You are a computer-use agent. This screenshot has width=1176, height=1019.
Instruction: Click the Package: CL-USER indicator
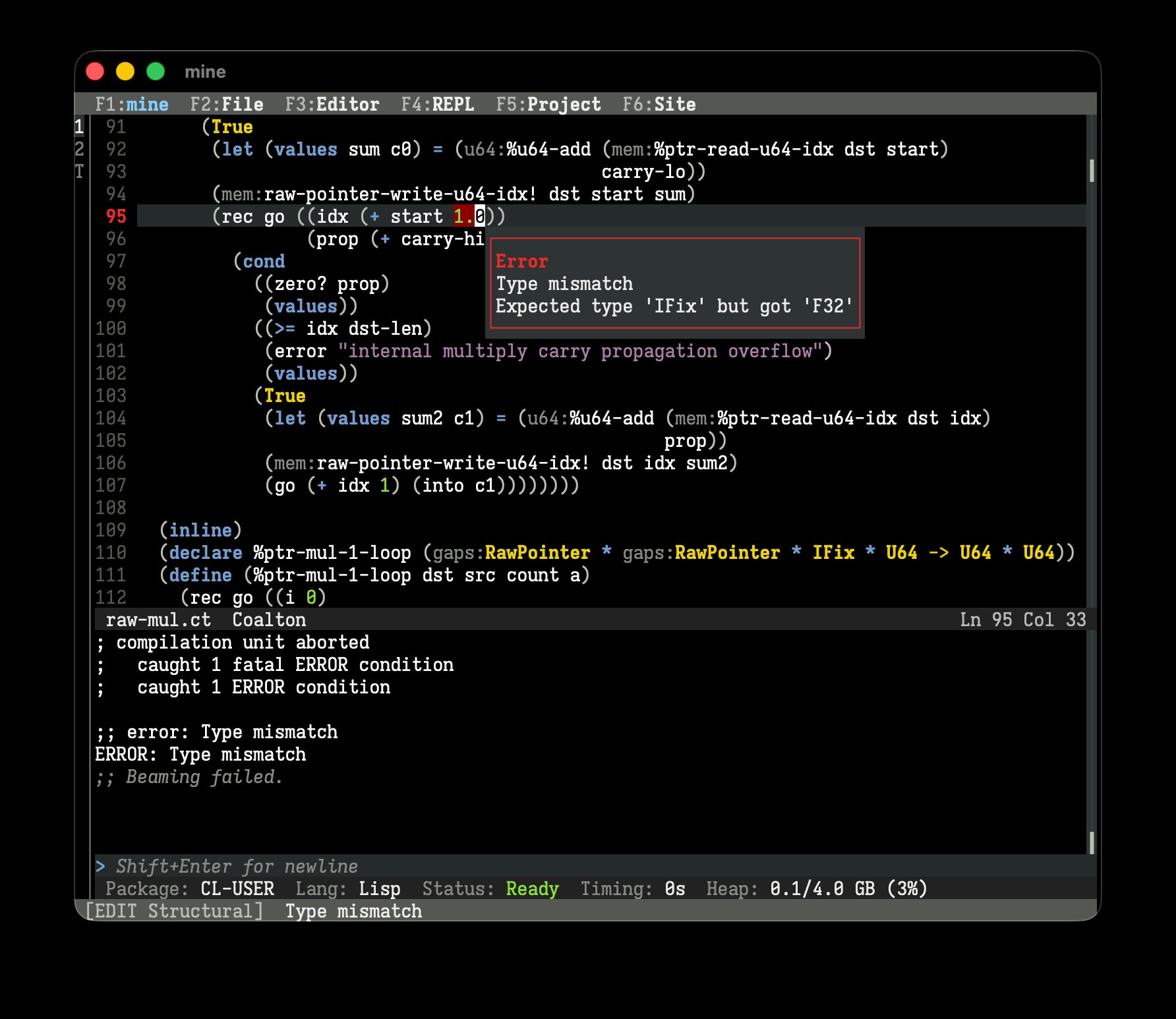pos(191,888)
